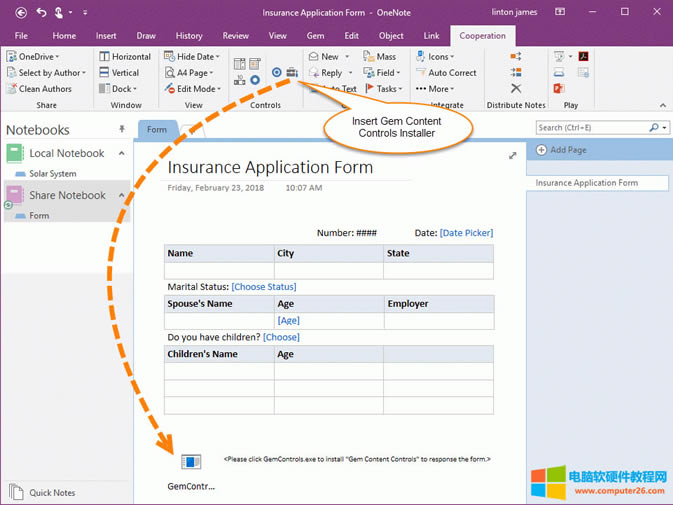Open GemControls.exe attachment on the page
This screenshot has width=673, height=505.
click(x=191, y=462)
